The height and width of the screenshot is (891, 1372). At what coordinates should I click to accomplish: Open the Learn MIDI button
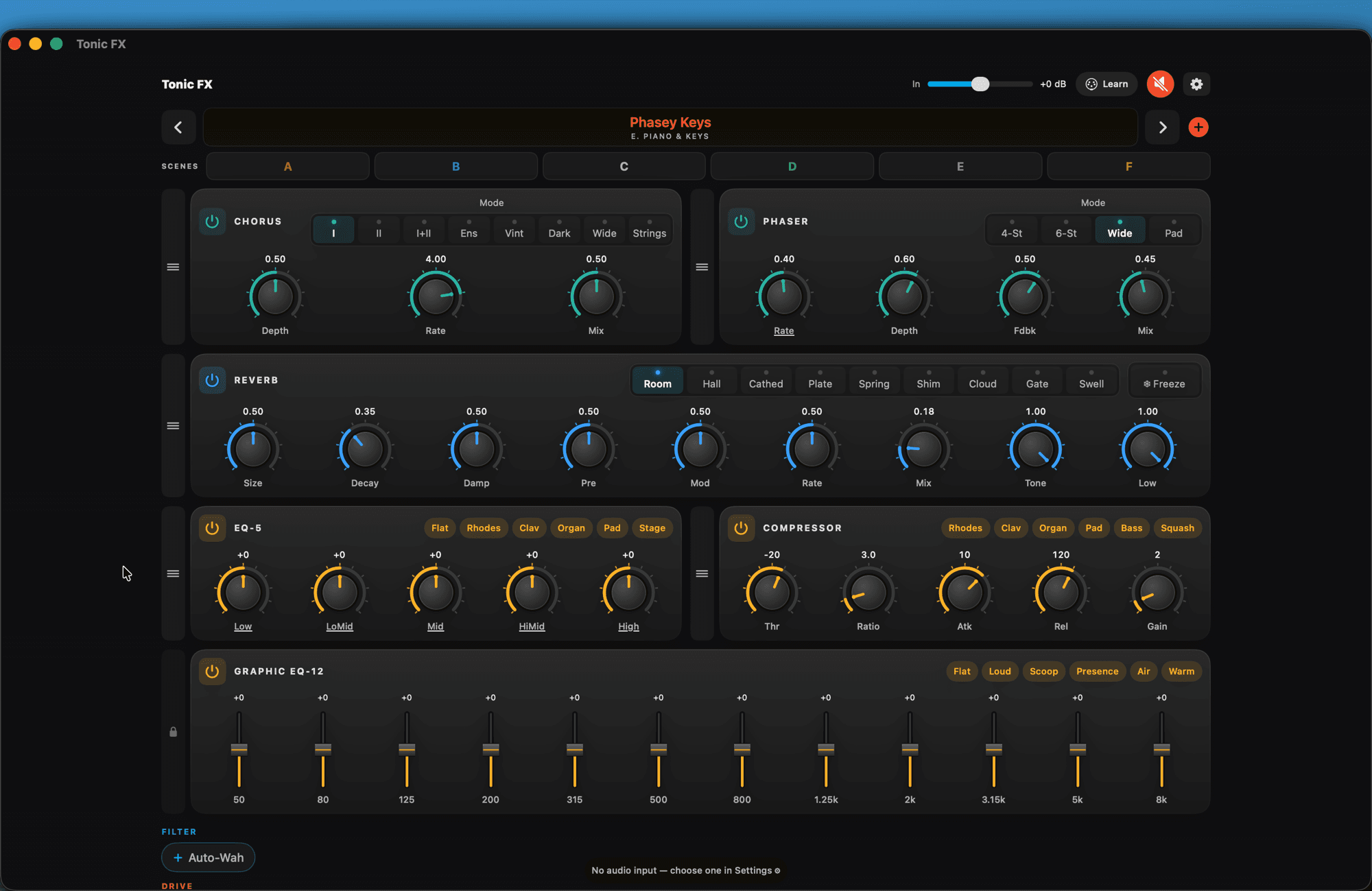1107,84
